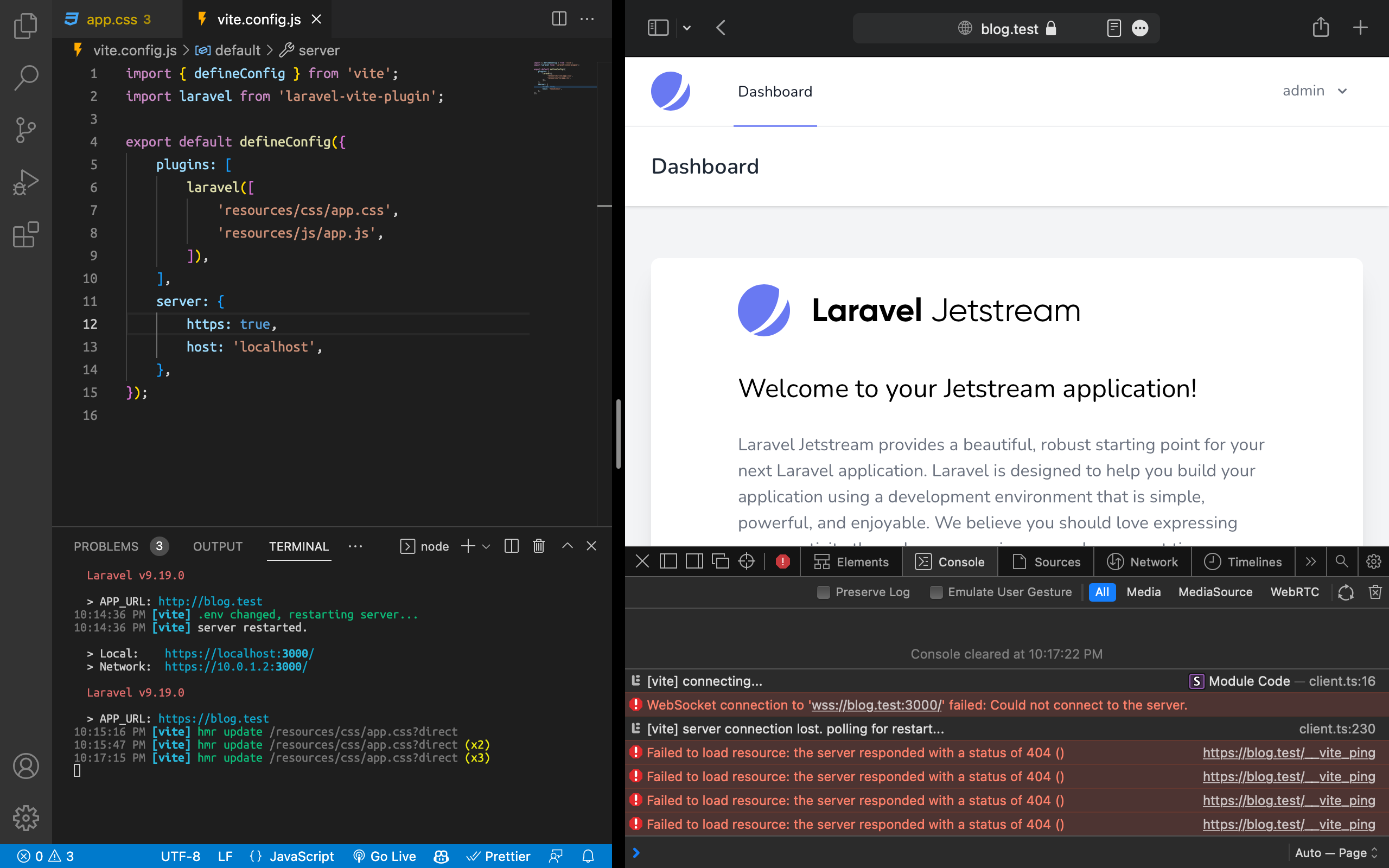1389x868 pixels.
Task: Click the console command prompt input
Action: click(x=804, y=852)
